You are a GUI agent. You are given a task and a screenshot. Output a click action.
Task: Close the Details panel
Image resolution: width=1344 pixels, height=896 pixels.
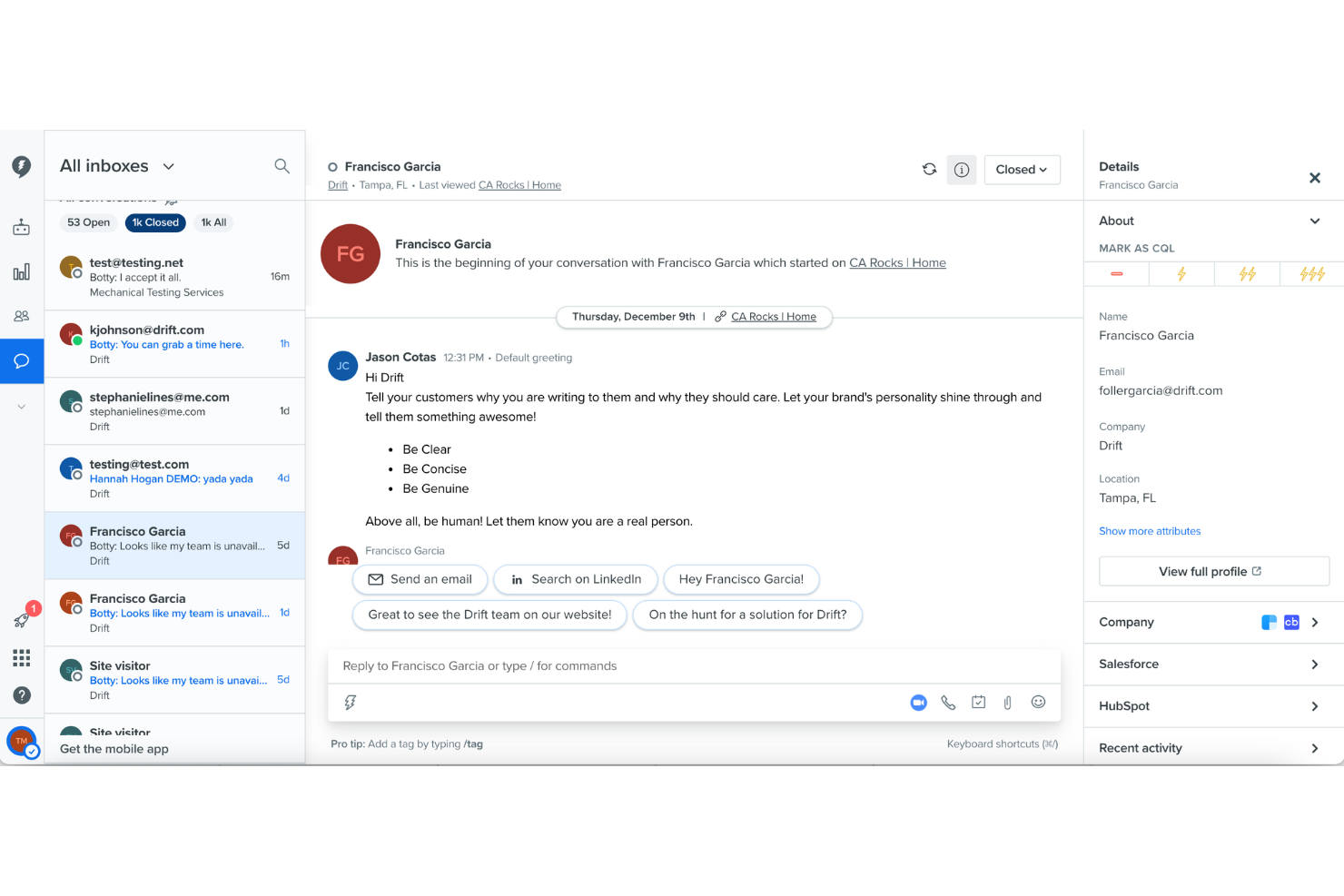tap(1315, 178)
